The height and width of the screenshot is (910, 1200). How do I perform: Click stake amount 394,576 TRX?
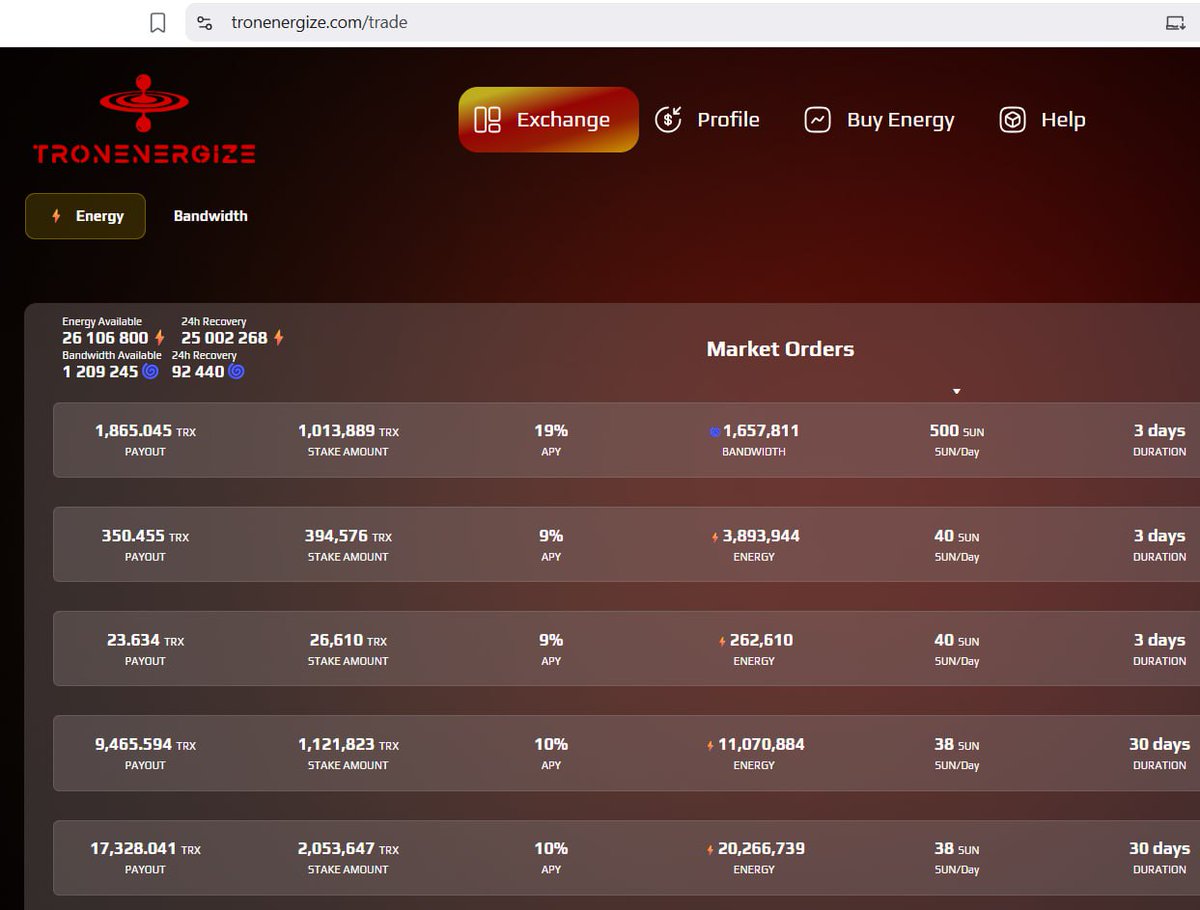(348, 536)
